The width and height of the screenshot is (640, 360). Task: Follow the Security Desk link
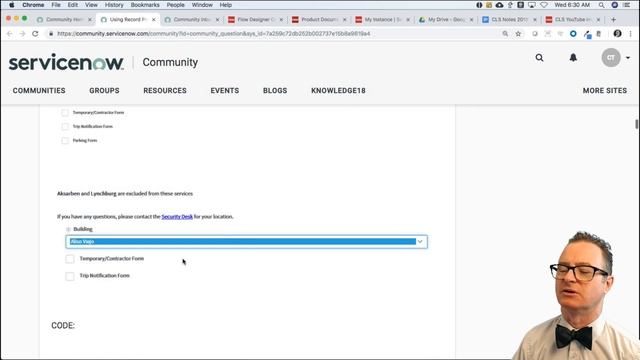click(x=177, y=217)
